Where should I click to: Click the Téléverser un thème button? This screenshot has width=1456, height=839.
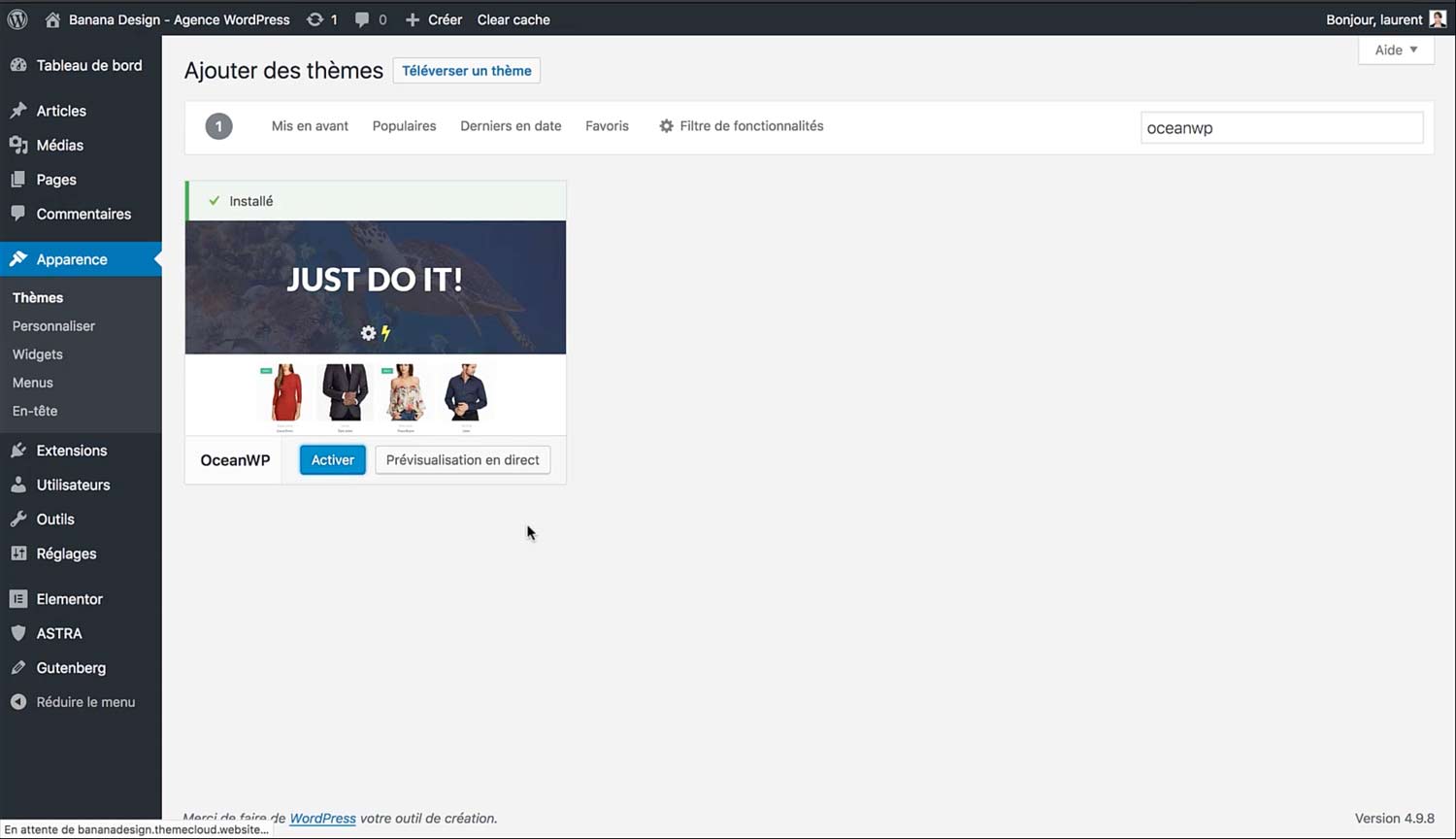(x=467, y=71)
